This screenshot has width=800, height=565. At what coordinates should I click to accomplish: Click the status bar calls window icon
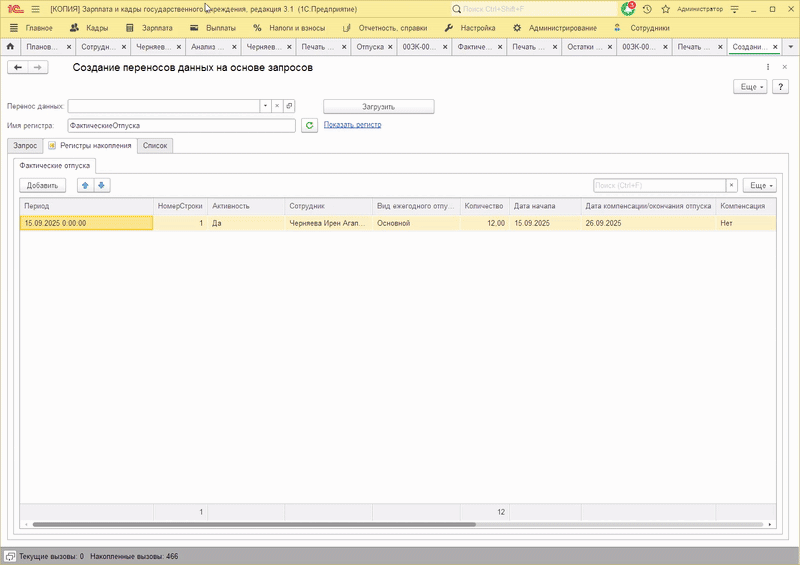point(10,556)
